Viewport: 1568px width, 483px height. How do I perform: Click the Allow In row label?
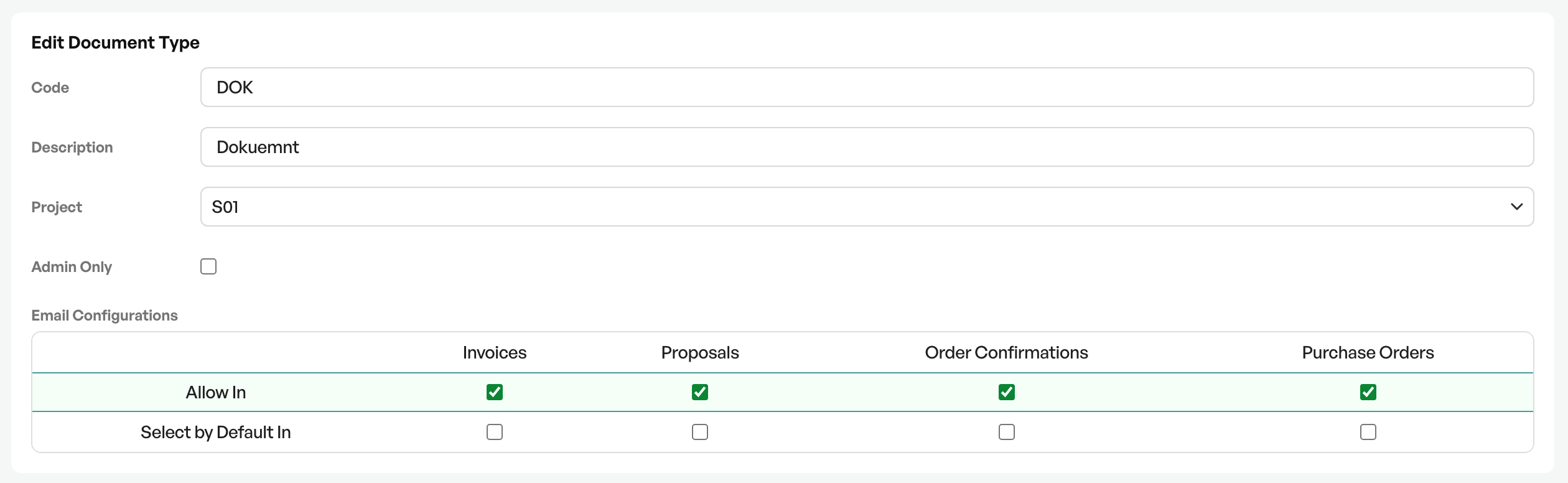click(x=216, y=392)
